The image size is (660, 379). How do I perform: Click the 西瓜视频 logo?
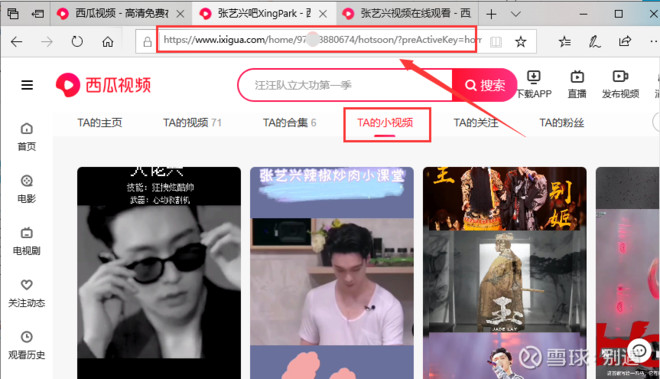[x=104, y=85]
